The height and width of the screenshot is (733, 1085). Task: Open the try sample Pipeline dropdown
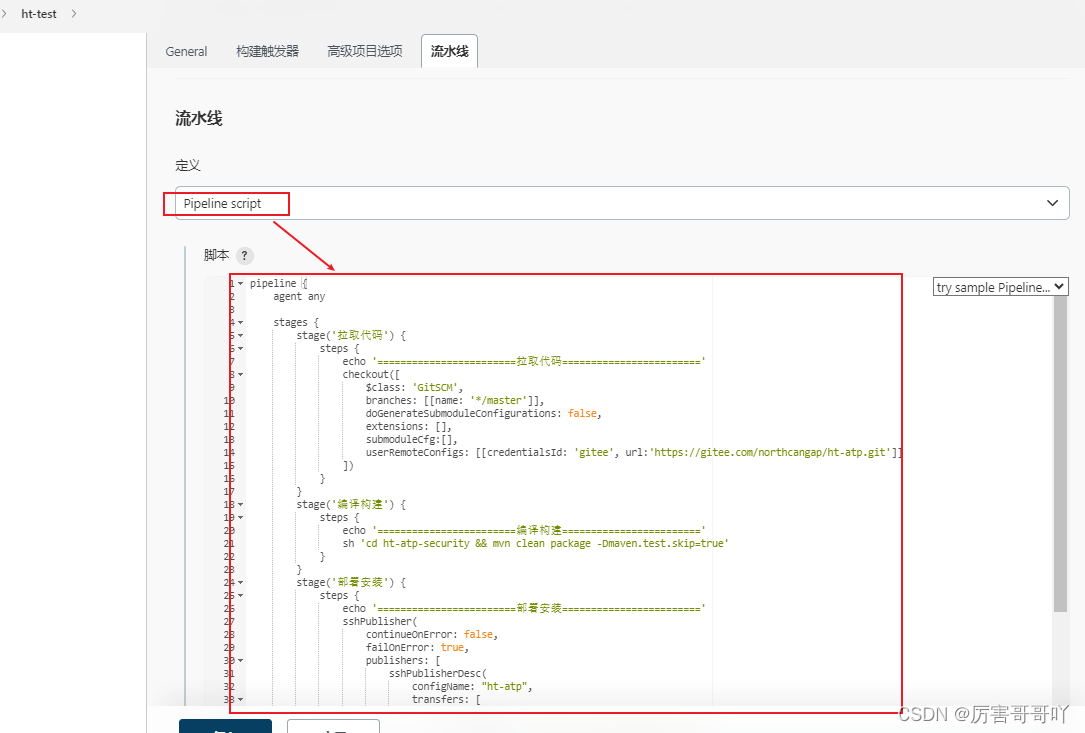point(1000,286)
